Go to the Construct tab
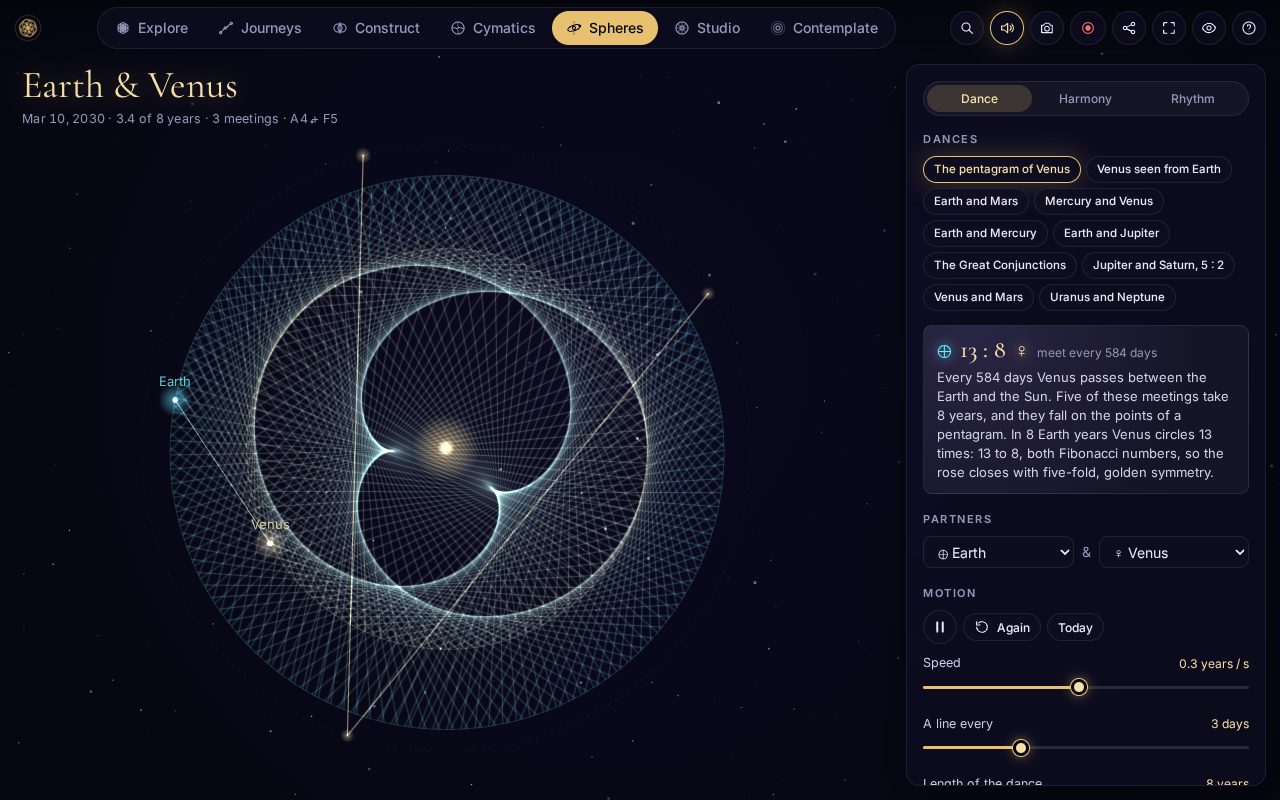The image size is (1280, 800). pos(376,28)
